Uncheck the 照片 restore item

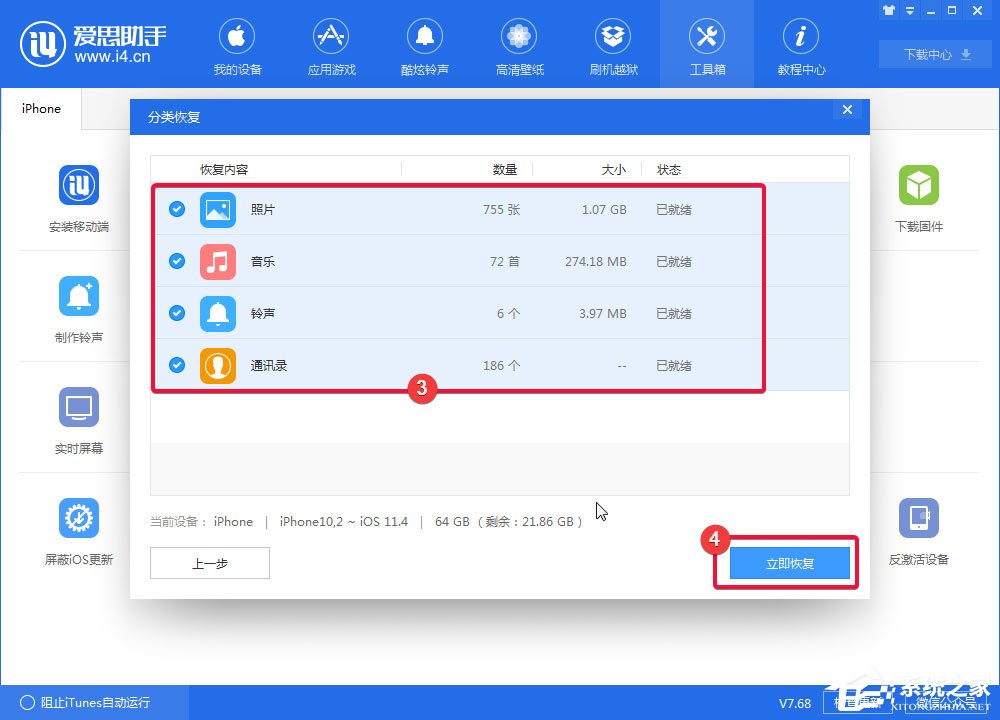point(176,210)
